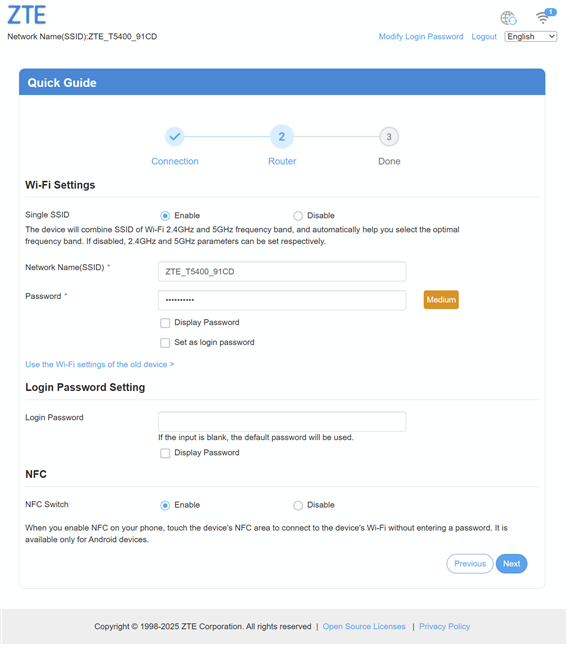Viewport: 570px width, 648px height.
Task: Open the globe network status icon
Action: click(508, 18)
